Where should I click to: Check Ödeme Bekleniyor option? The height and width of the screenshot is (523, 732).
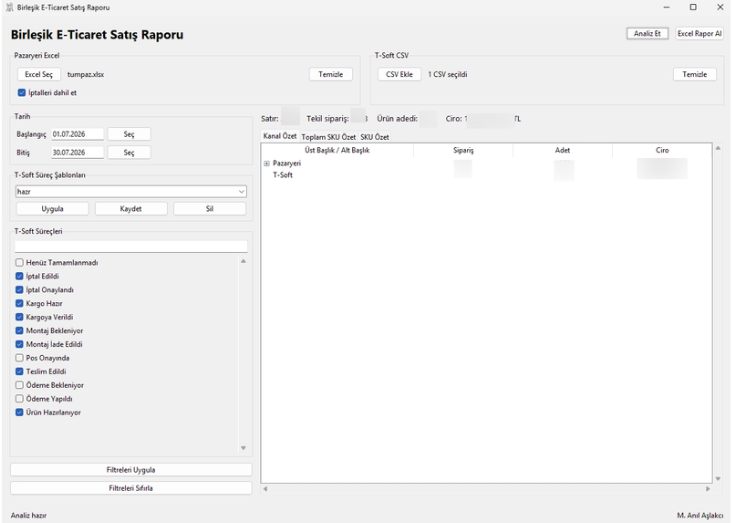click(x=19, y=385)
